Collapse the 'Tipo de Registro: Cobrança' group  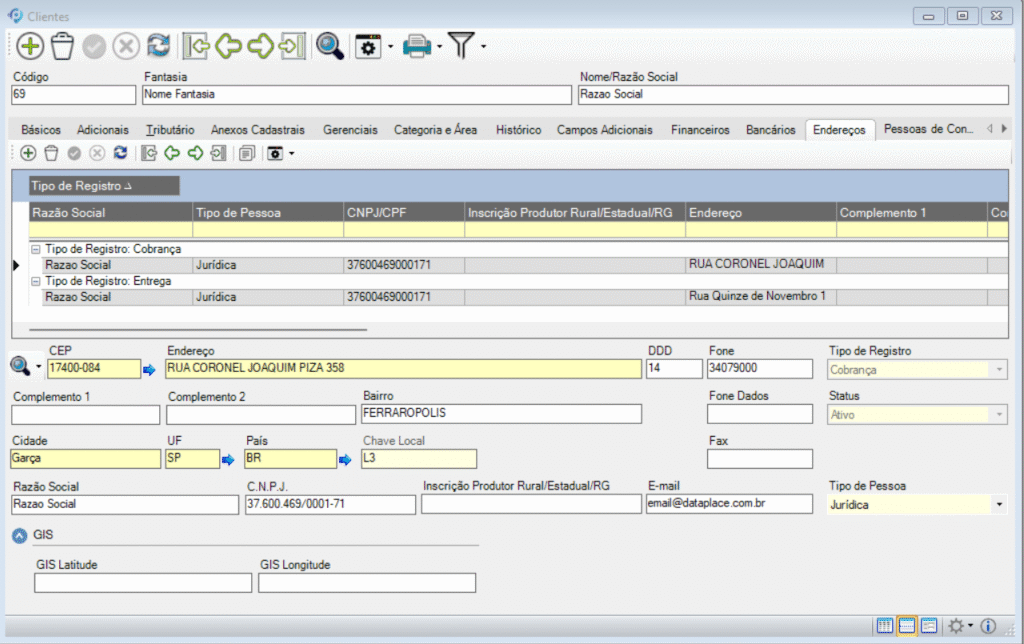pos(36,249)
